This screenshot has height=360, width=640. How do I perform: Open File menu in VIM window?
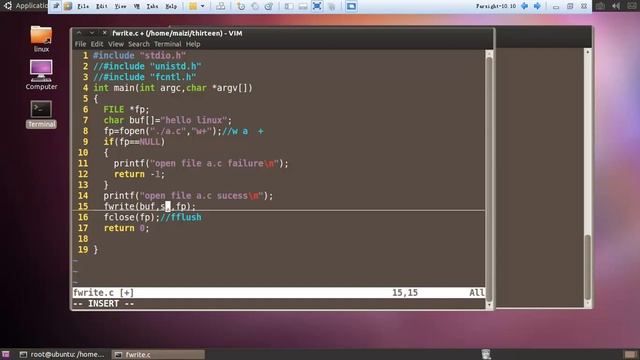[80, 44]
